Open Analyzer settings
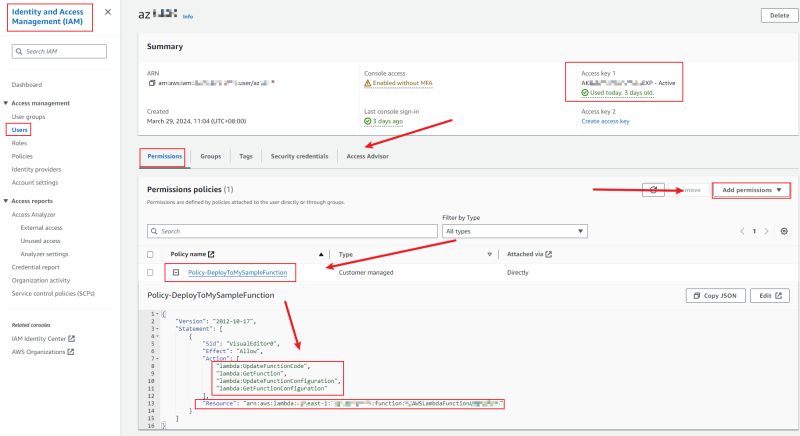The width and height of the screenshot is (800, 436). pos(44,254)
